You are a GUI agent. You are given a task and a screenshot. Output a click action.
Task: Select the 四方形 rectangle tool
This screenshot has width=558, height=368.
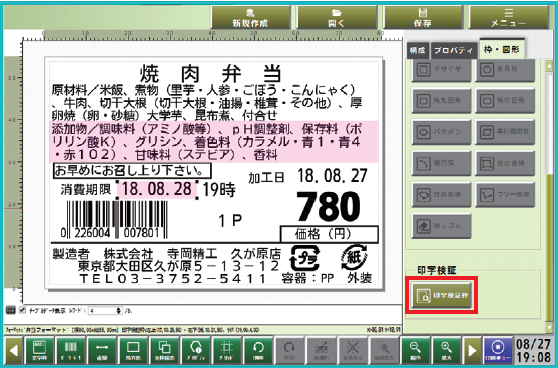[x=133, y=351]
